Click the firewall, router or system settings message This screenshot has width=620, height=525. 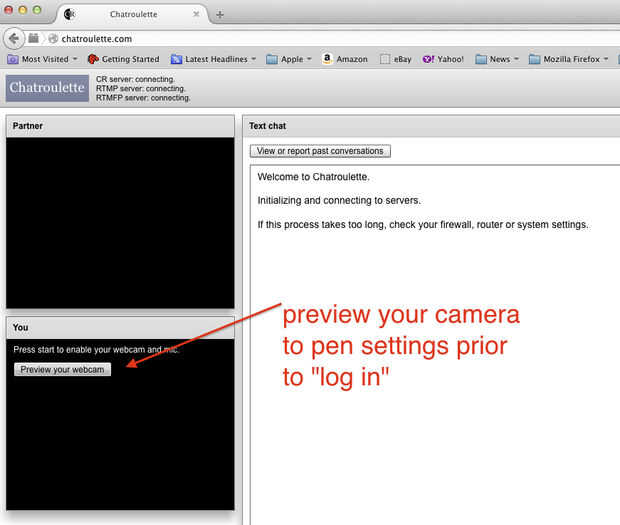click(423, 225)
